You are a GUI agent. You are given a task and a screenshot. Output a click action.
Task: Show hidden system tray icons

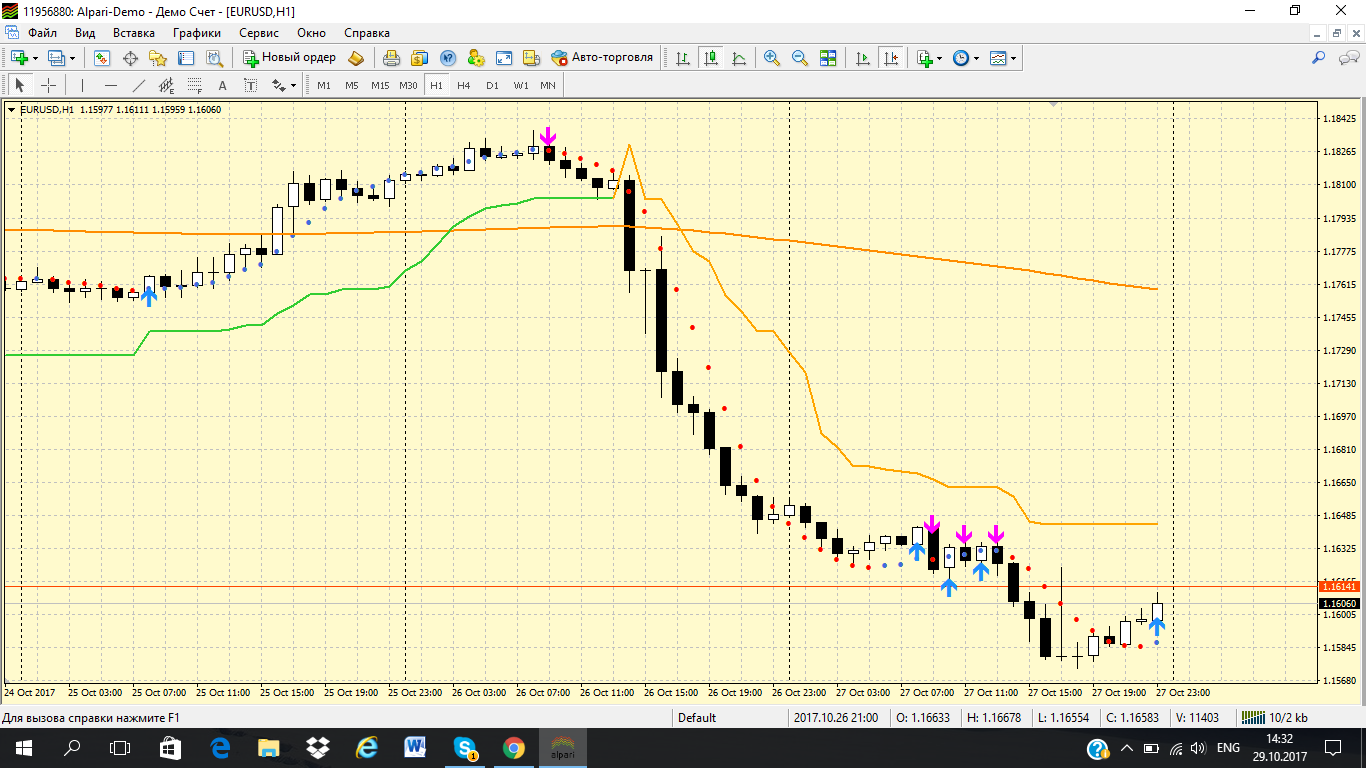(x=1127, y=748)
